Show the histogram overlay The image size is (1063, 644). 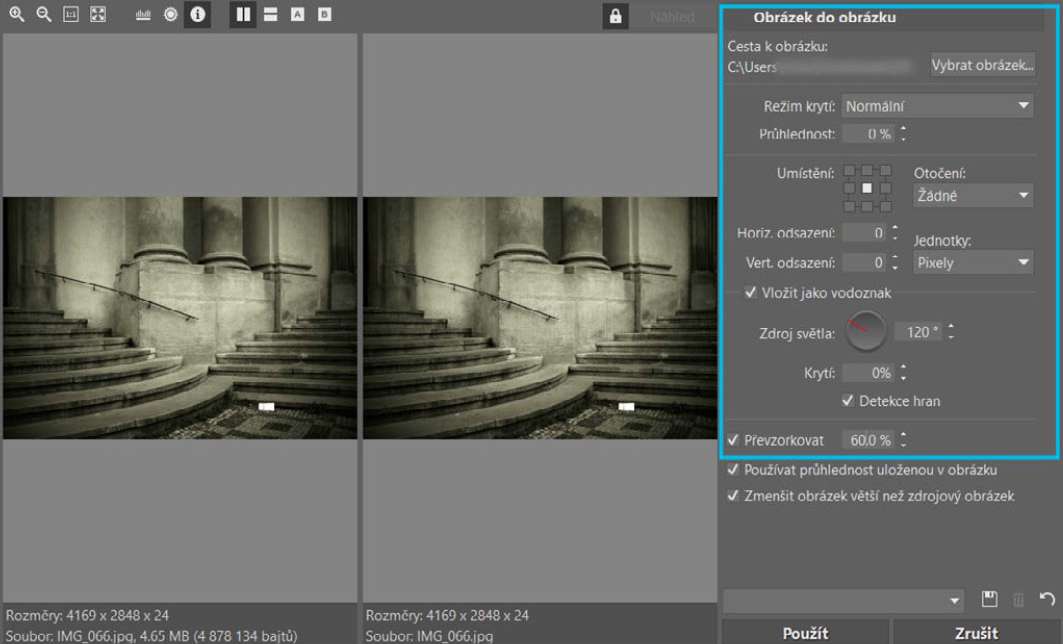[143, 15]
